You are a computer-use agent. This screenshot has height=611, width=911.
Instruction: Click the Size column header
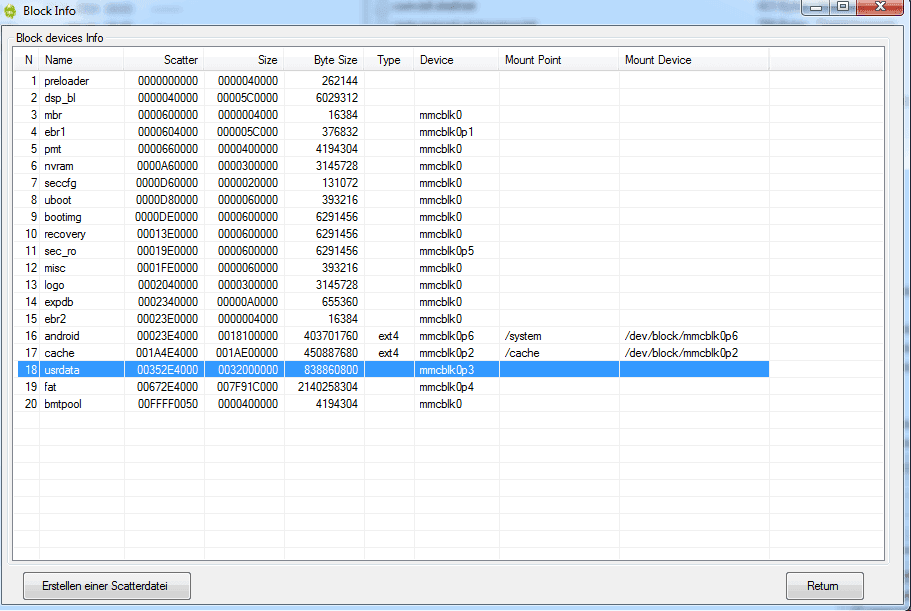244,60
